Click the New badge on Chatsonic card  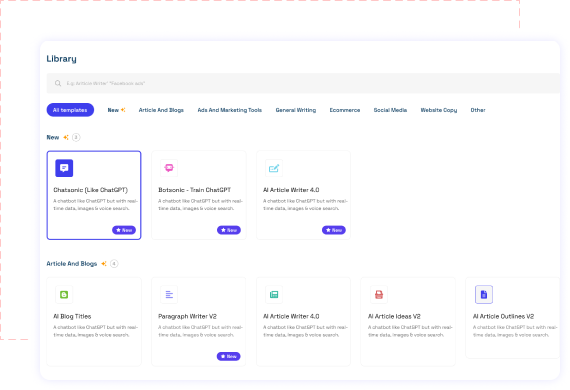[x=124, y=230]
